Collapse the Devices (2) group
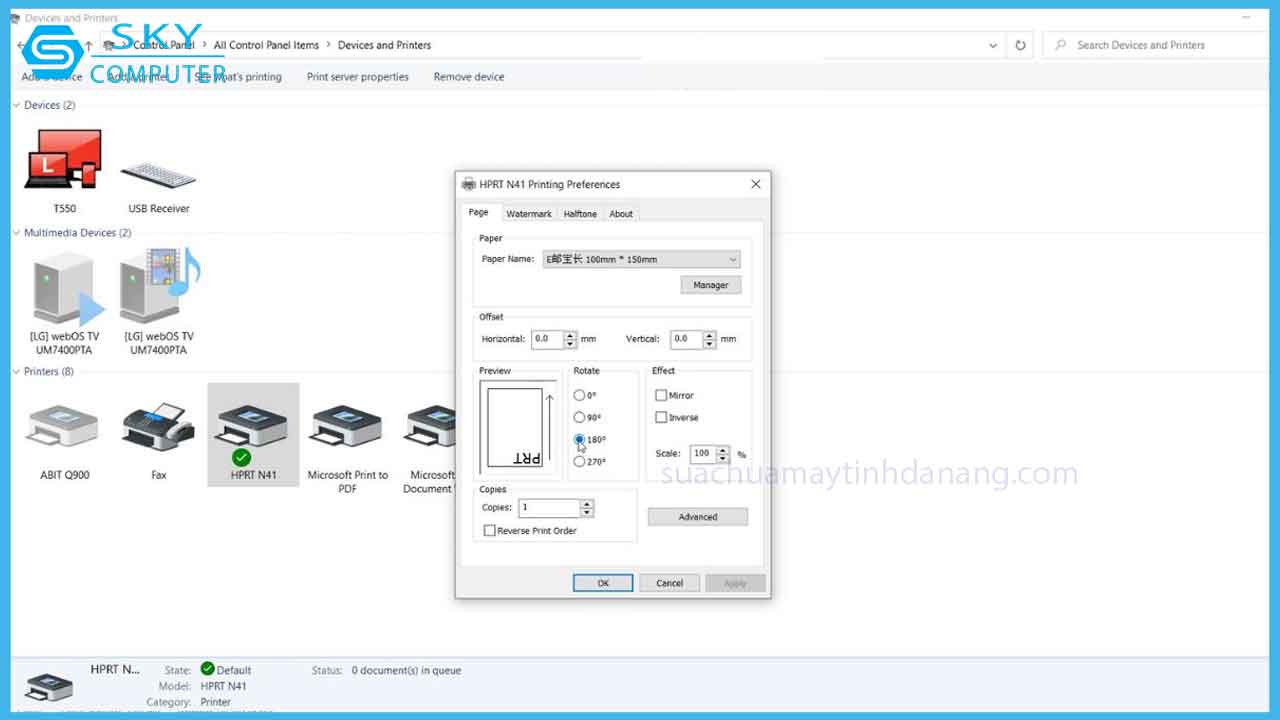The width and height of the screenshot is (1280, 720). coord(17,105)
